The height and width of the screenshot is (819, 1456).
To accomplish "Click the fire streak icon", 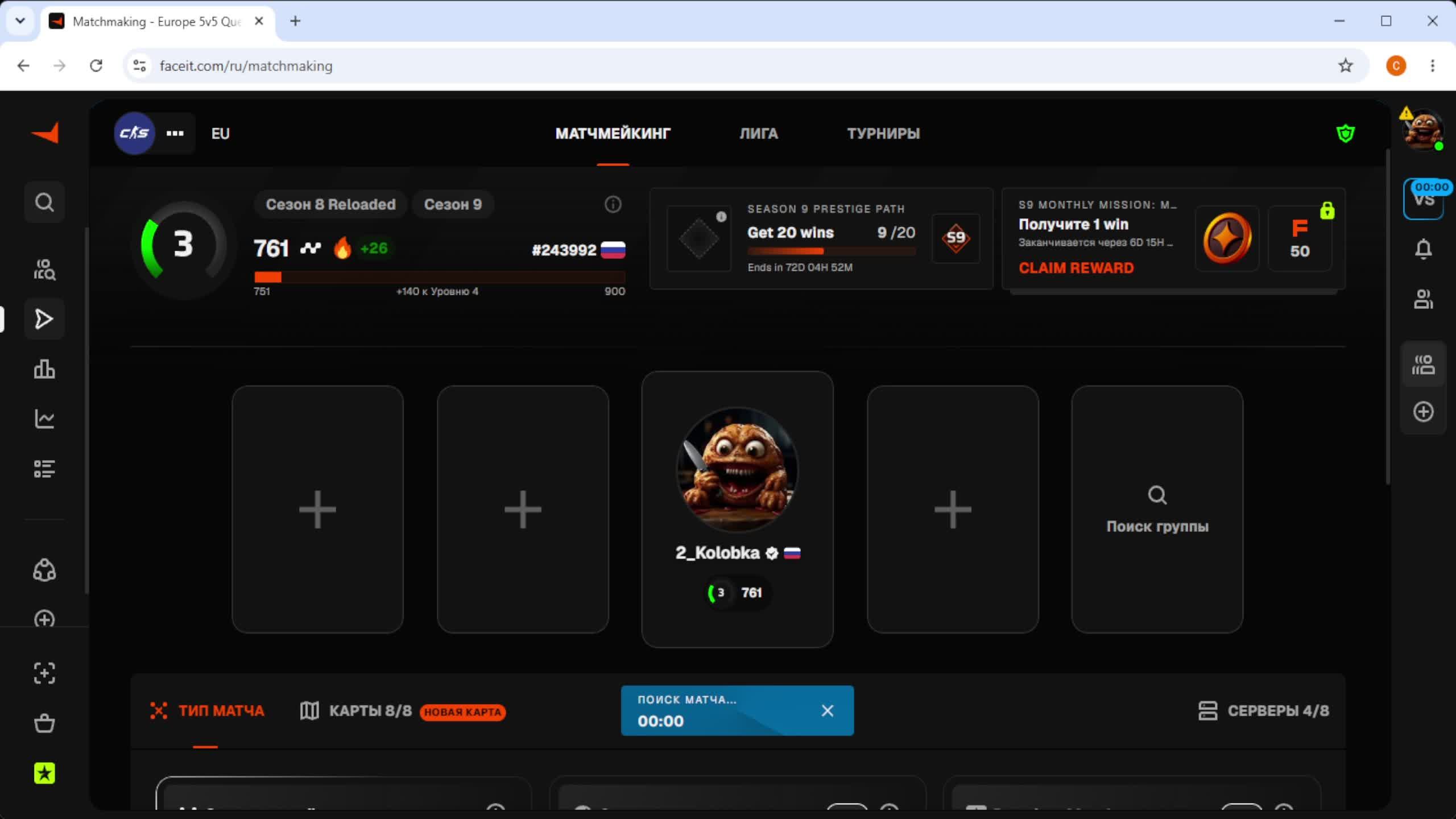I will click(x=342, y=248).
